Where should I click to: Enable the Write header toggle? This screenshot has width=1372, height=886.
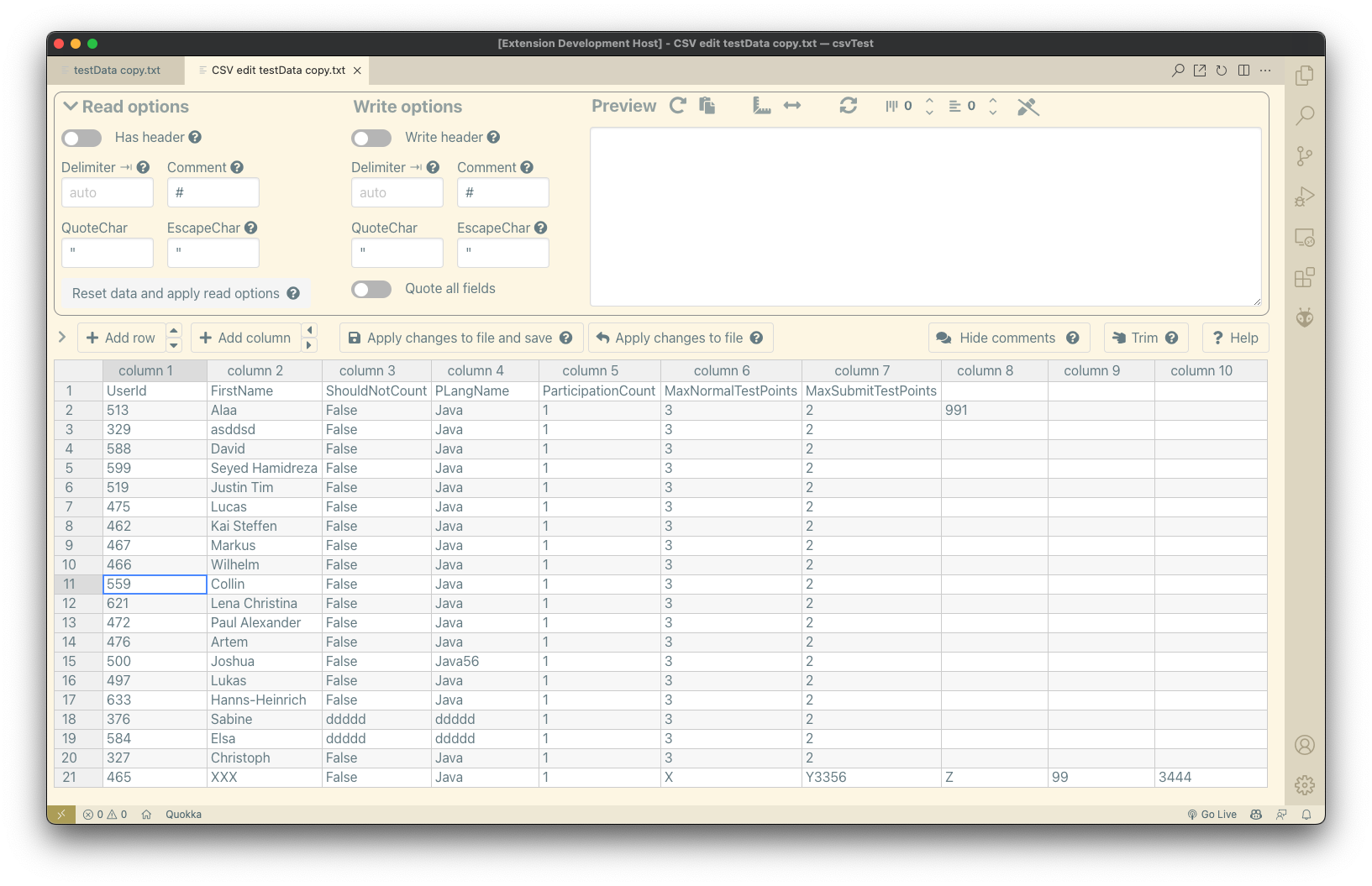371,138
